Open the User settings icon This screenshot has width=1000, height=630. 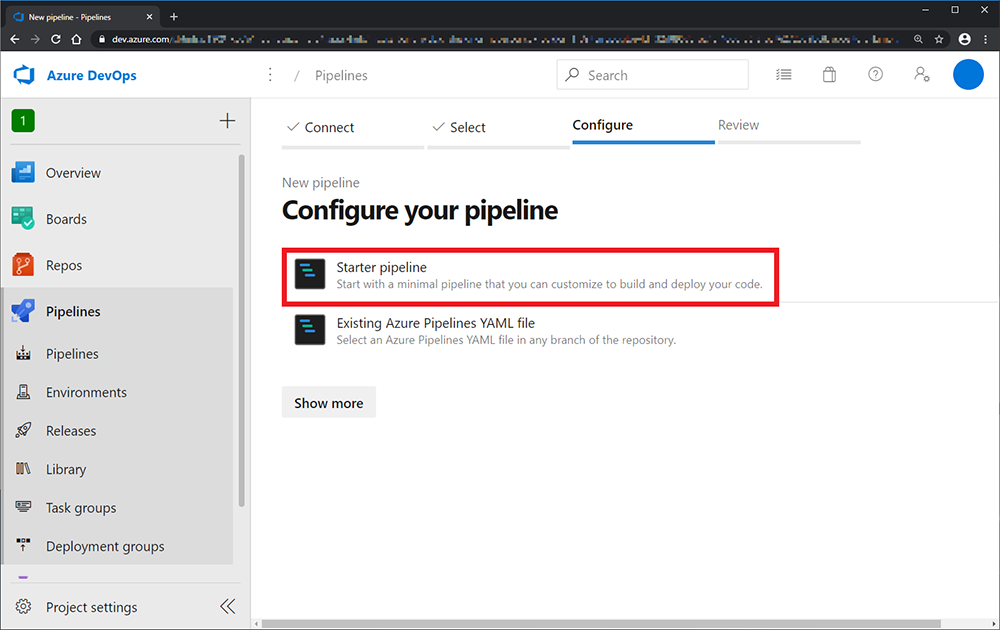[x=922, y=75]
